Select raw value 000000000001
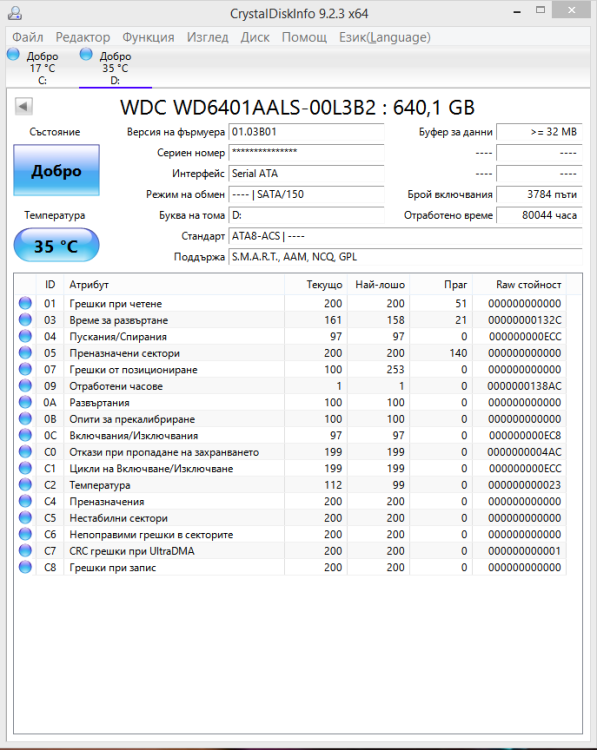Viewport: 597px width, 750px height. pyautogui.click(x=524, y=551)
